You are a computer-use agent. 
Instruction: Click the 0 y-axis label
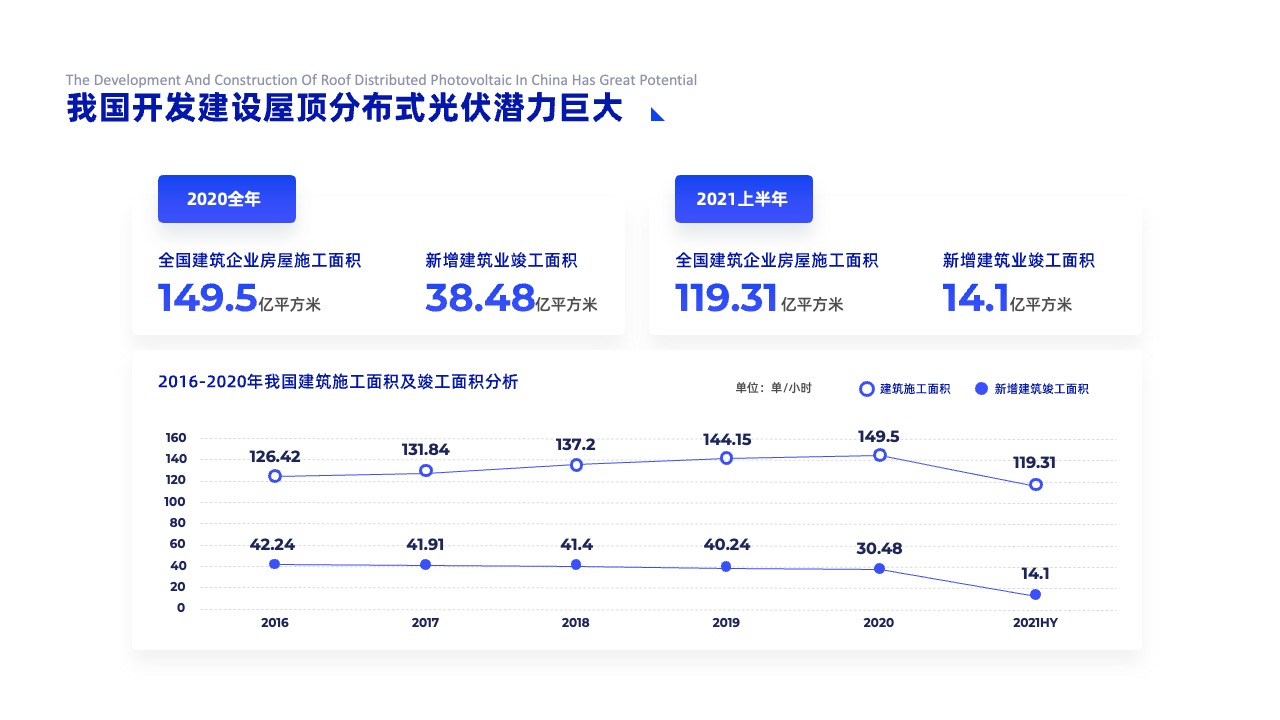[x=181, y=608]
